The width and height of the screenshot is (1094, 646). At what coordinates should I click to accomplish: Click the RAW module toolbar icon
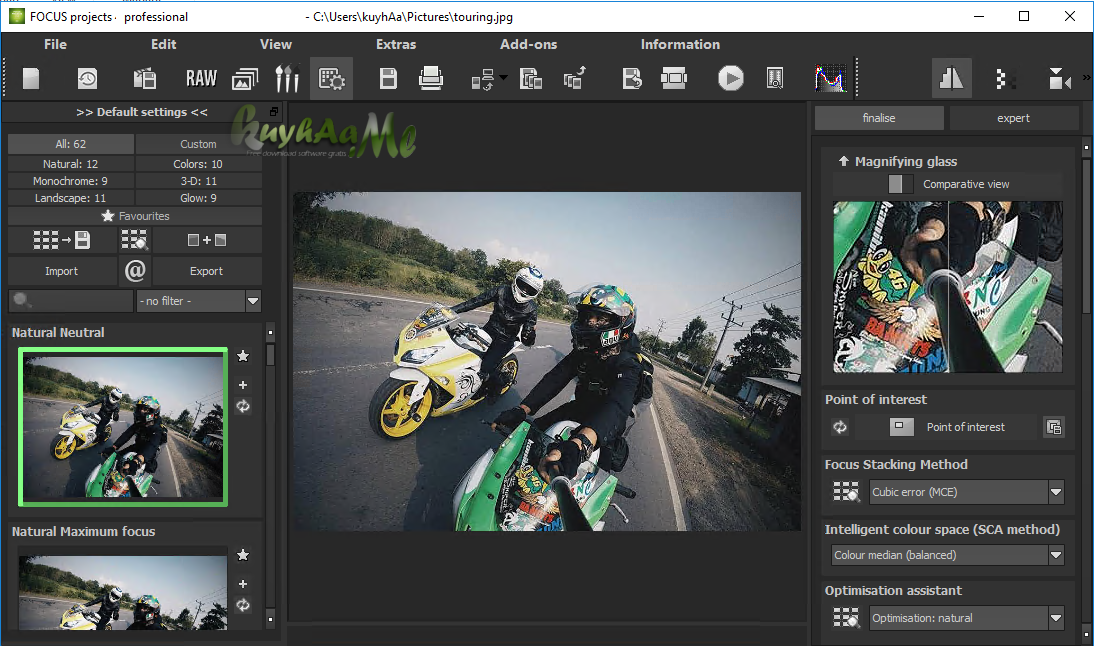pos(201,78)
